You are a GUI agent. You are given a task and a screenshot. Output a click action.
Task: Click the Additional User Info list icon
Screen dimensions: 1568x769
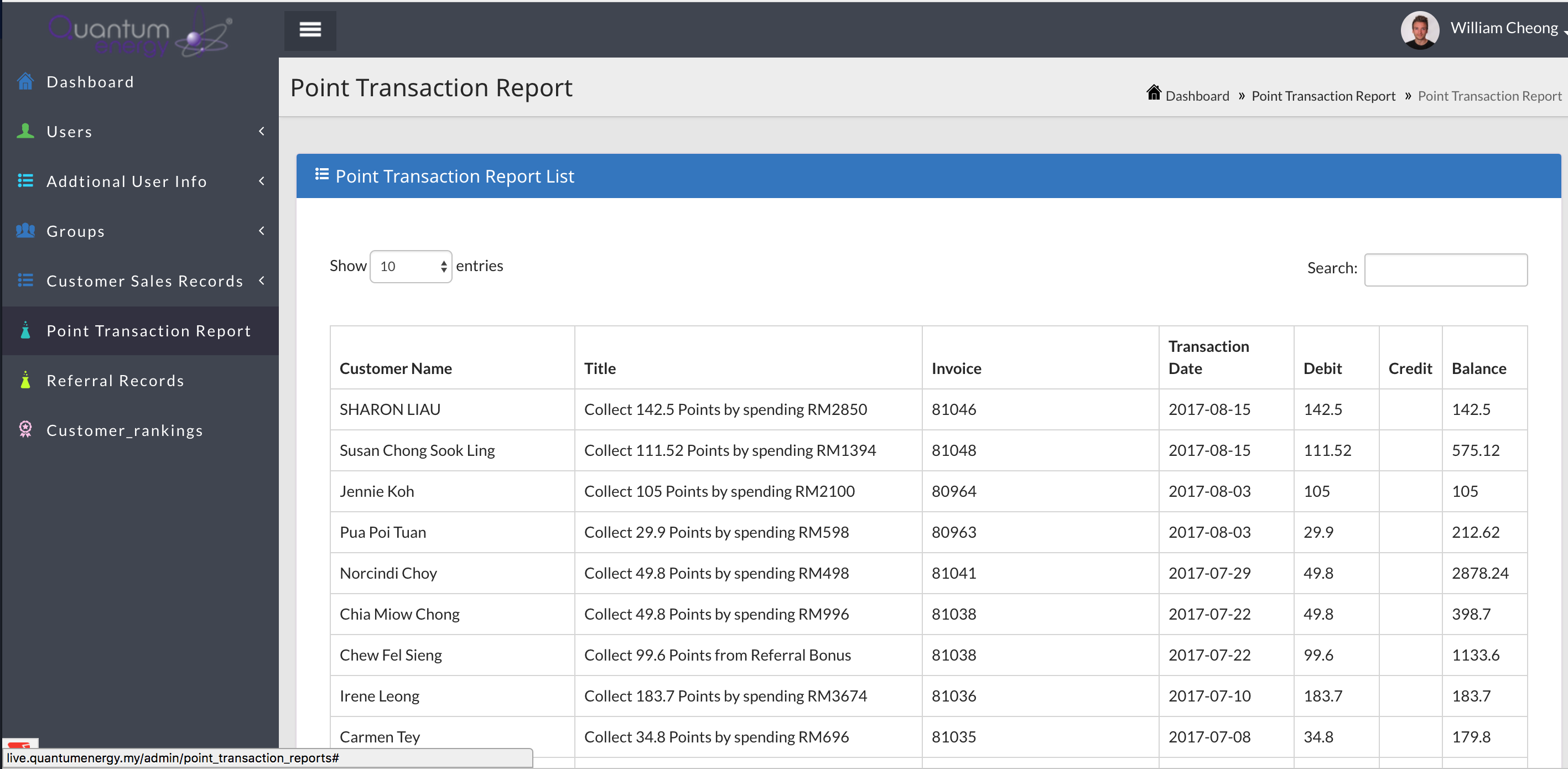(x=25, y=181)
